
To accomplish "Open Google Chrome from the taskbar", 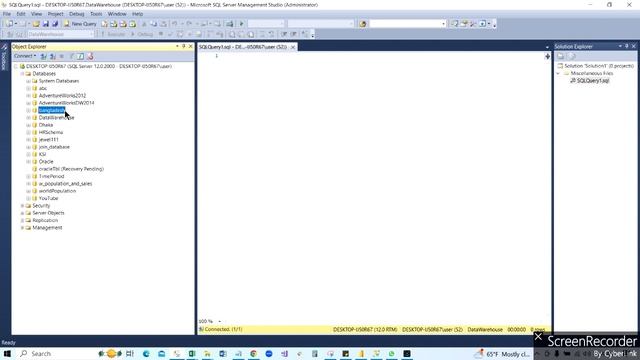I will pyautogui.click(x=253, y=353).
